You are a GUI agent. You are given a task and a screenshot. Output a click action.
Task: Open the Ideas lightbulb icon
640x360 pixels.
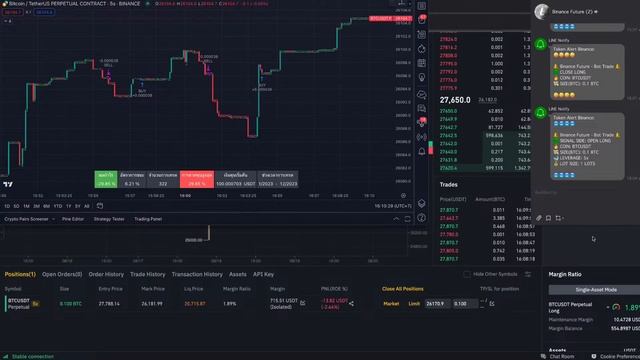422,77
